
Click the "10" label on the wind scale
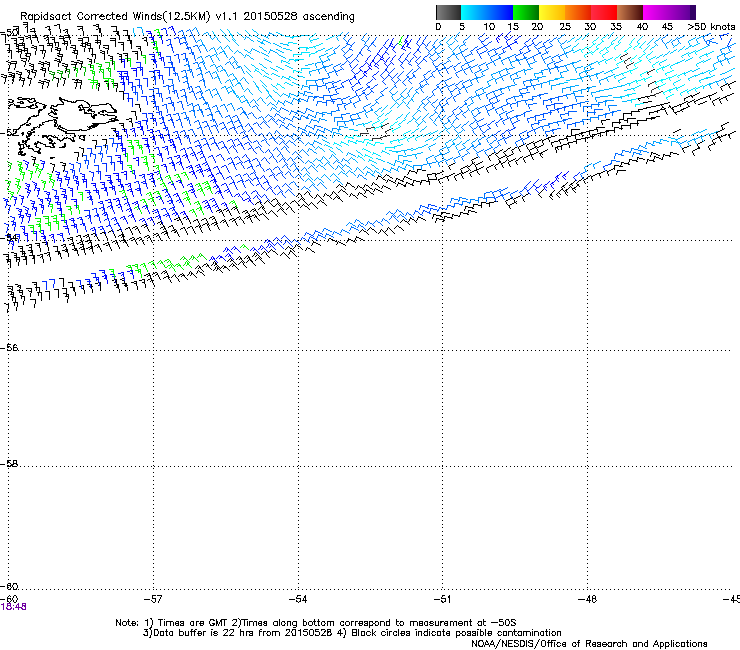point(489,27)
